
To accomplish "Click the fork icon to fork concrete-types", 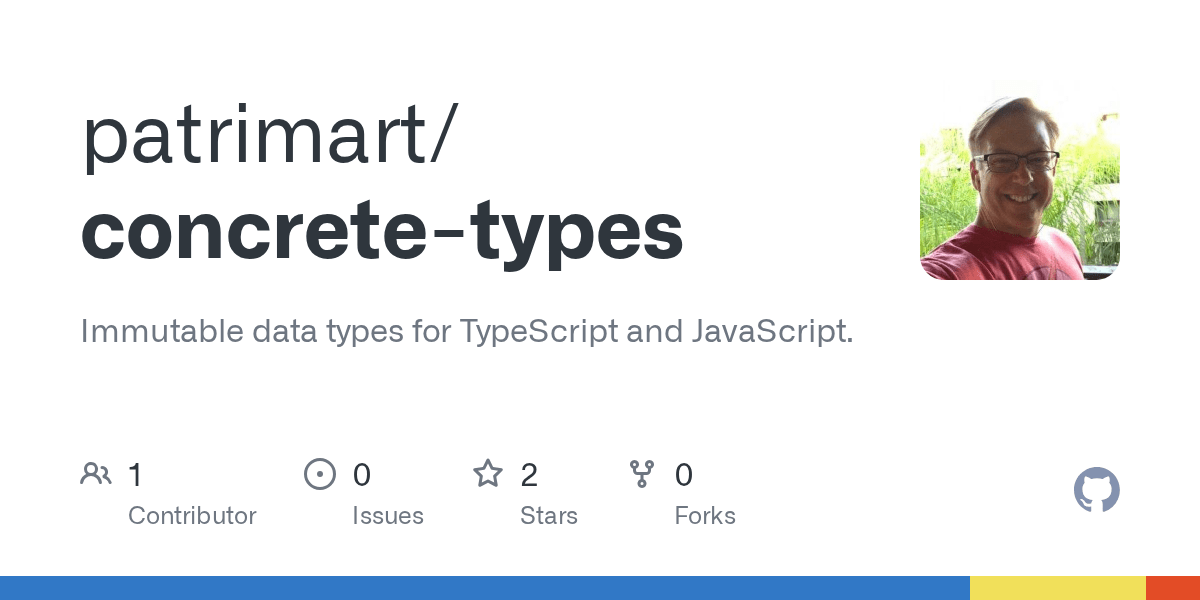I will (x=641, y=474).
